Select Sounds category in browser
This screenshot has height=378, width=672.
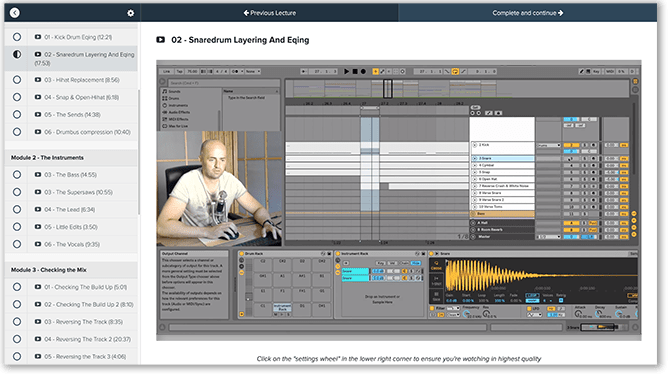coord(171,91)
